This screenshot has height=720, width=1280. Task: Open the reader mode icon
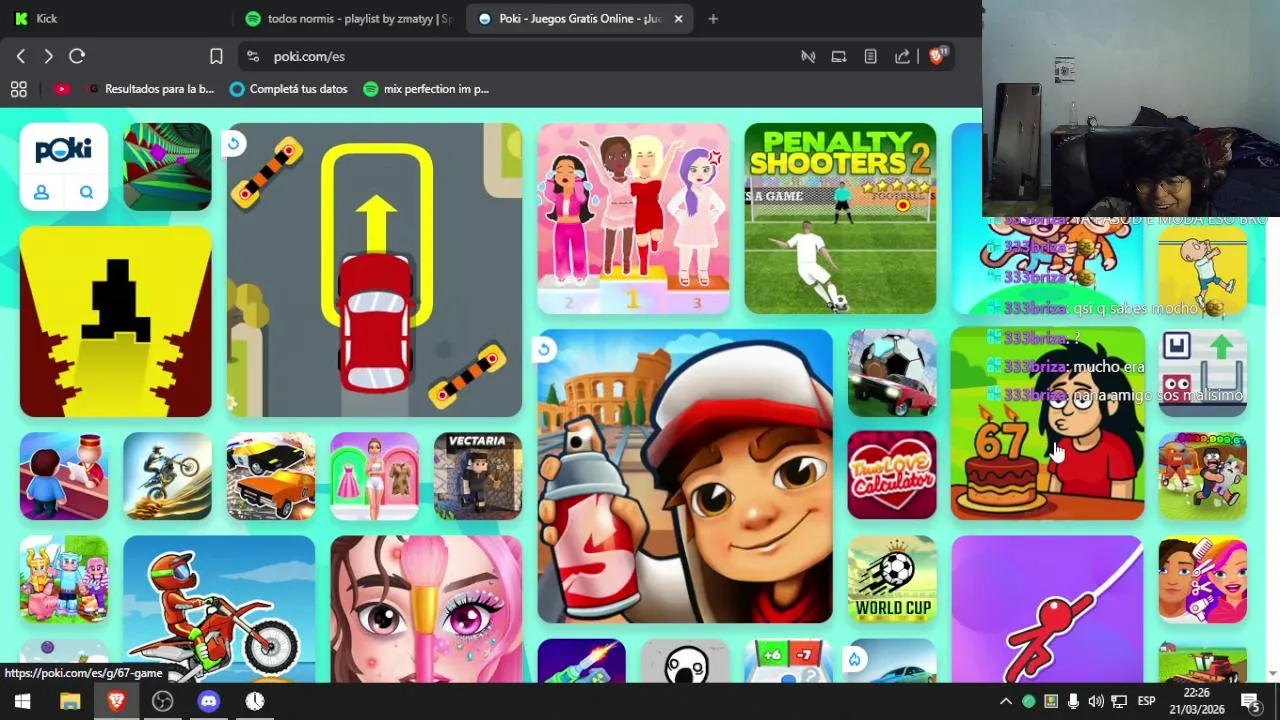tap(870, 57)
